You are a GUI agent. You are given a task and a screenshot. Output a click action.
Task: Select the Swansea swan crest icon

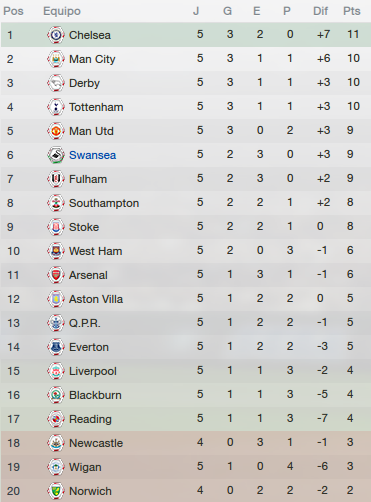click(x=56, y=155)
